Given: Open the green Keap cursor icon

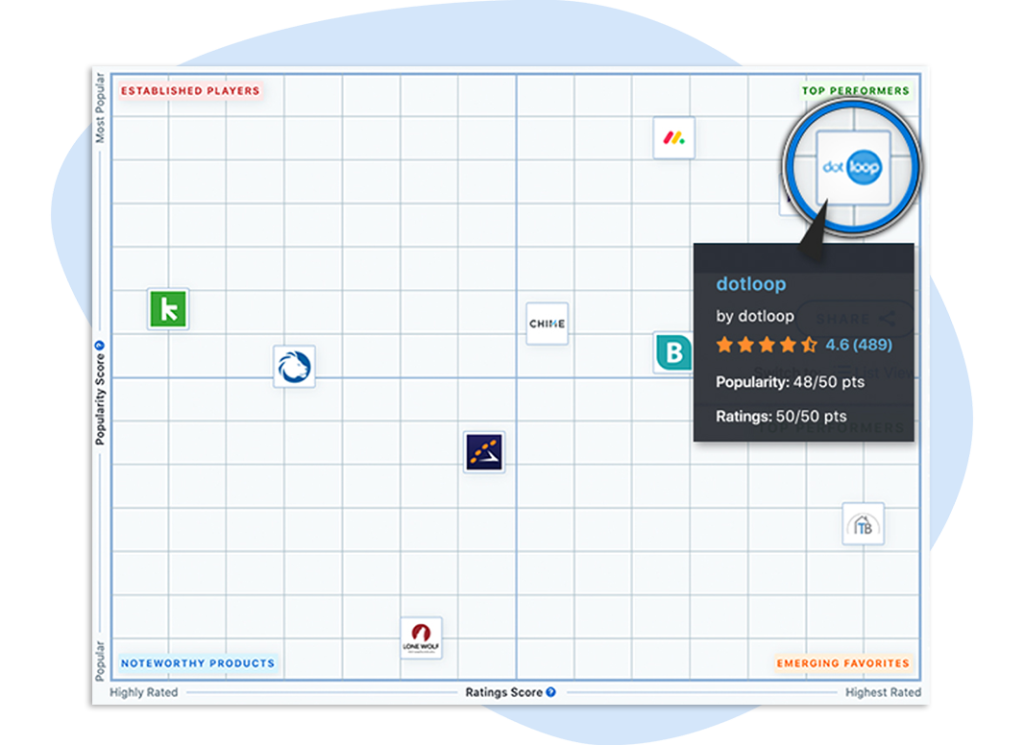Looking at the screenshot, I should pos(167,310).
